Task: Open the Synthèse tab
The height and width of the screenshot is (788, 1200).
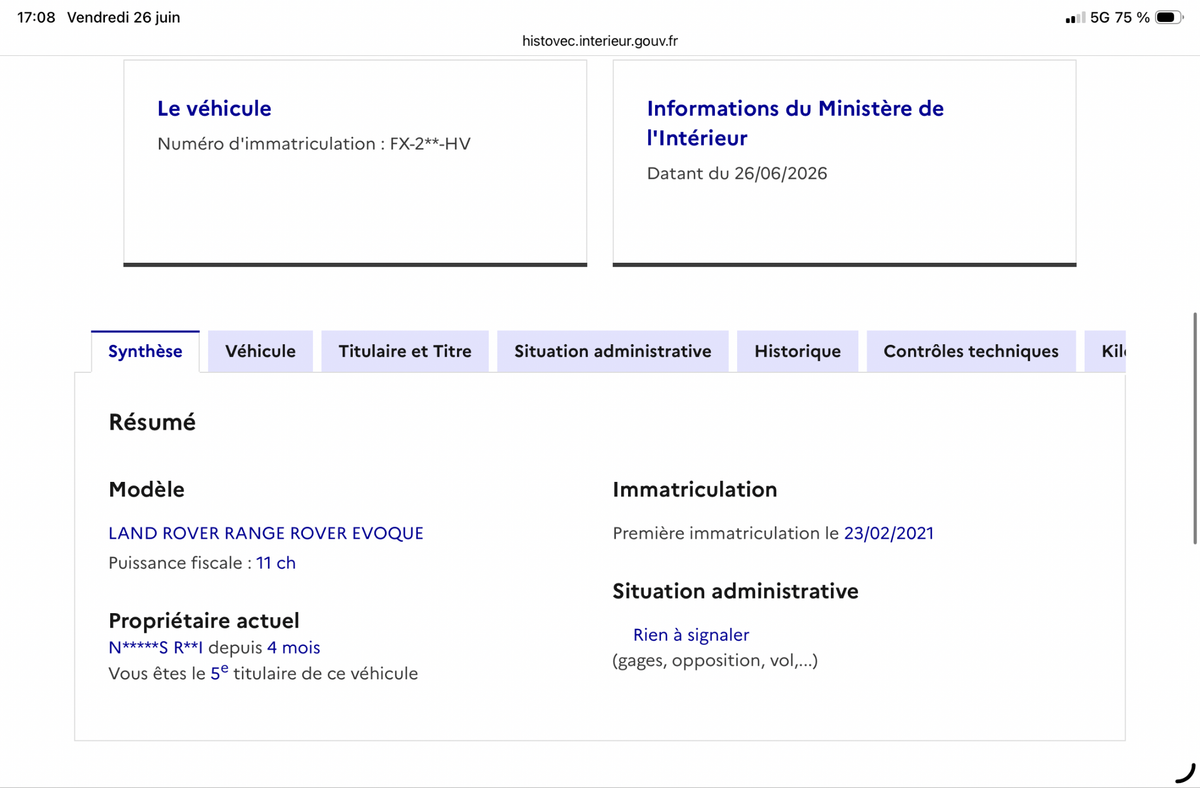Action: pyautogui.click(x=145, y=351)
